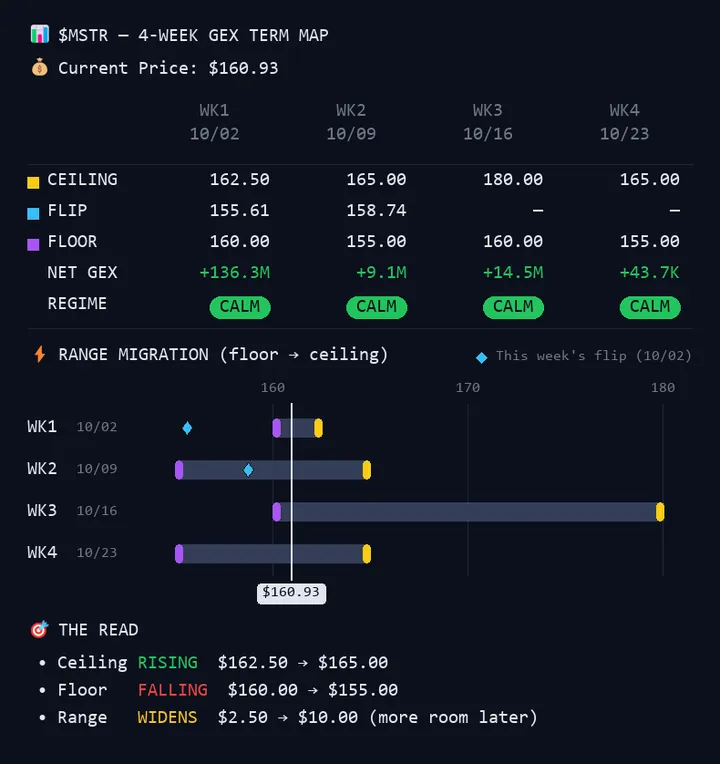Click the net GEX value +14.5M

point(513,272)
